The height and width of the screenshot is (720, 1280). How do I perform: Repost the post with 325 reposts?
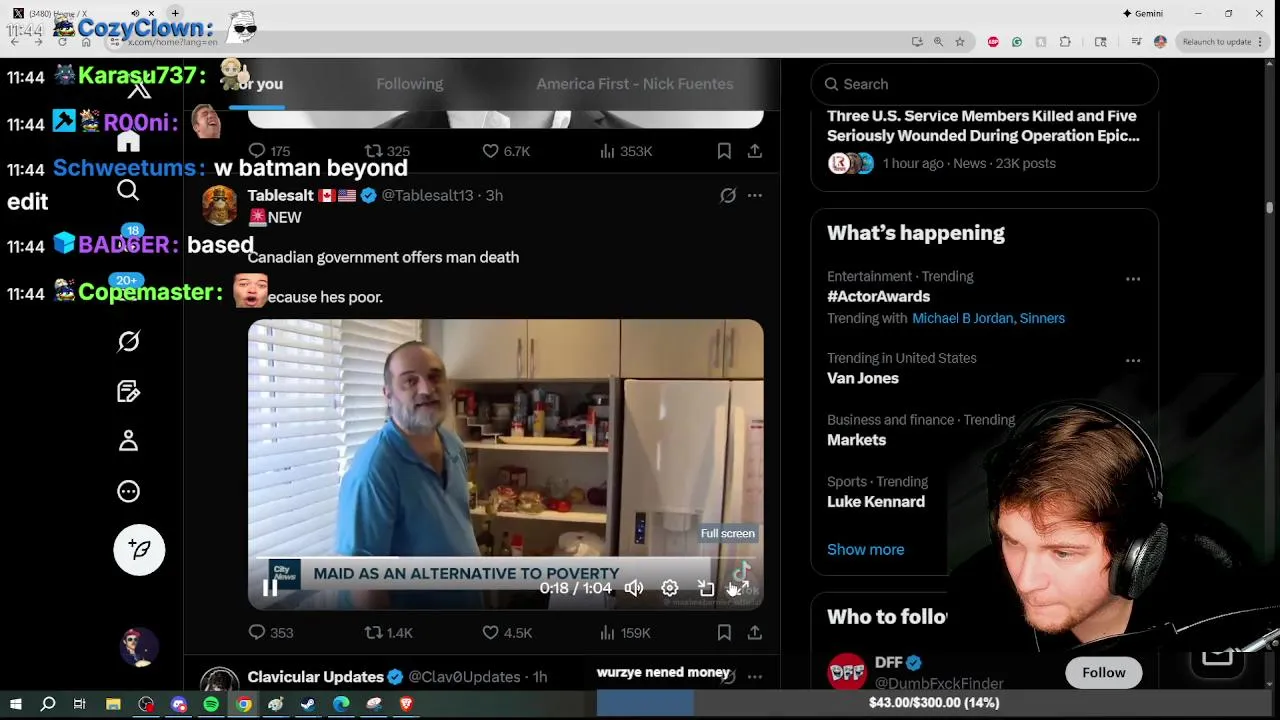point(387,151)
